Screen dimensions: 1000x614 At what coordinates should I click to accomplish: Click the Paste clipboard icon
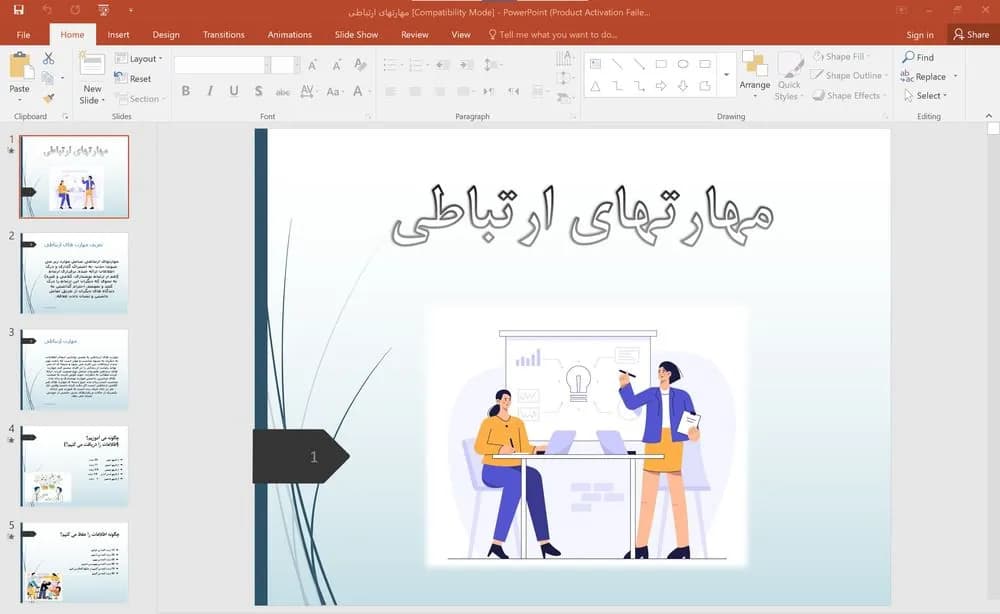[19, 66]
